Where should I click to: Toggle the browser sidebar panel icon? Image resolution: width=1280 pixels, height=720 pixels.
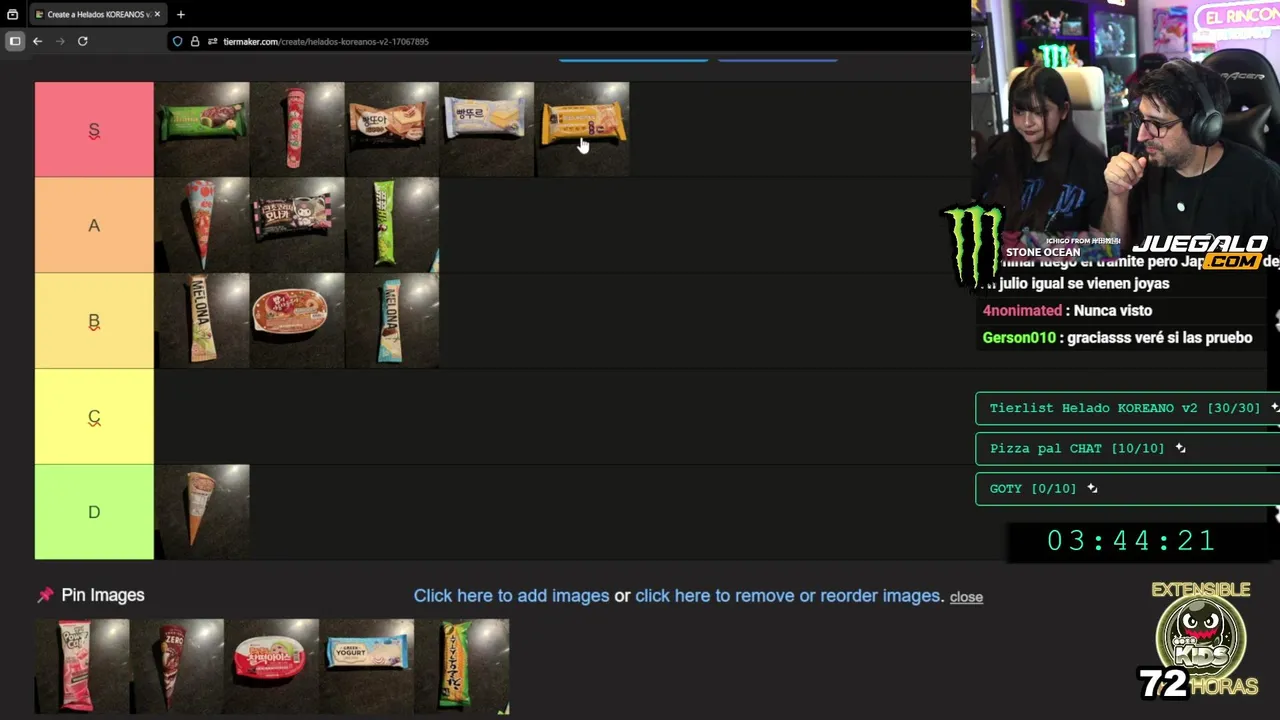(14, 41)
